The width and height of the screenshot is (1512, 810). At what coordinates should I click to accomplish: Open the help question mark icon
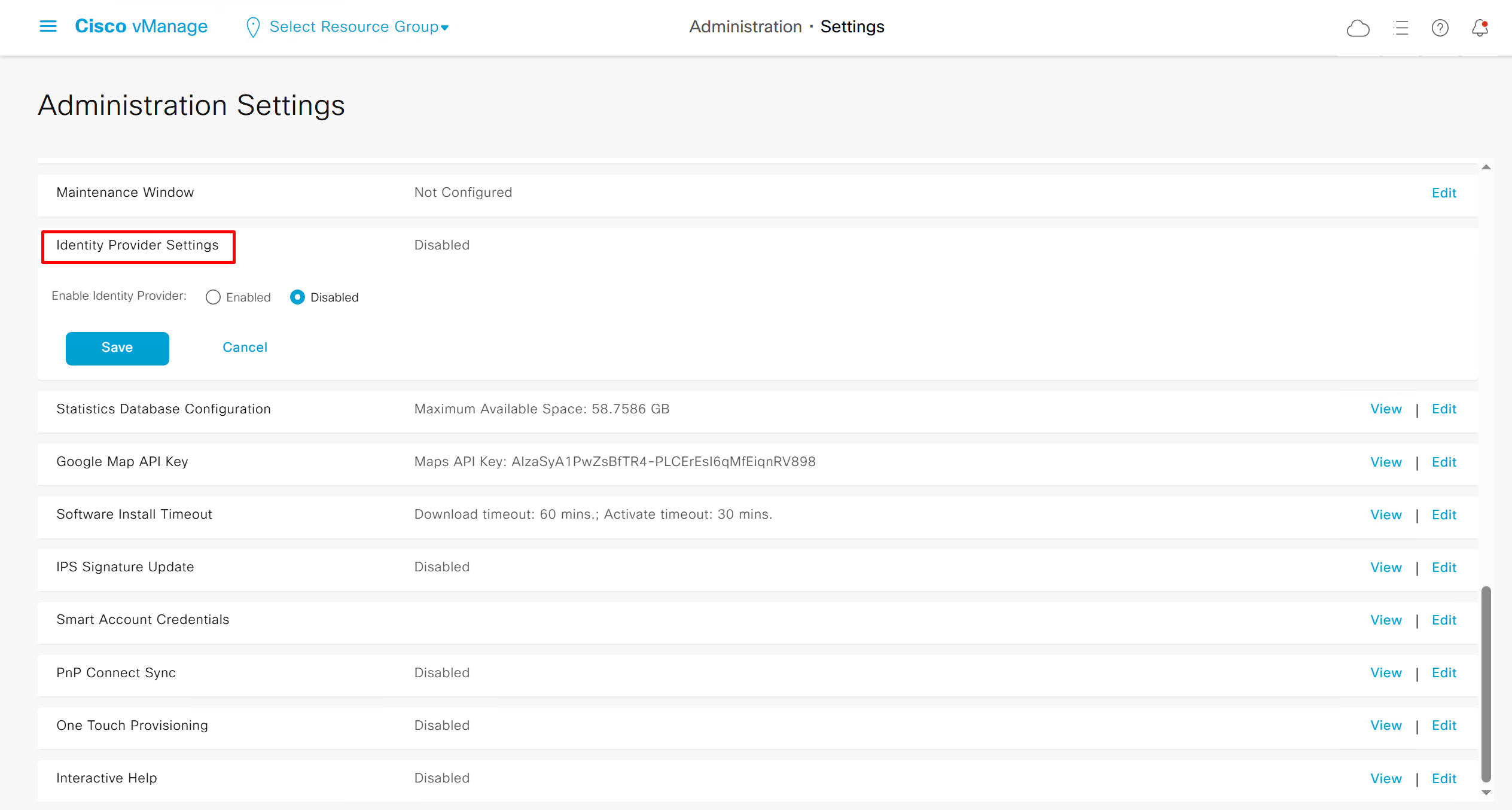point(1440,28)
